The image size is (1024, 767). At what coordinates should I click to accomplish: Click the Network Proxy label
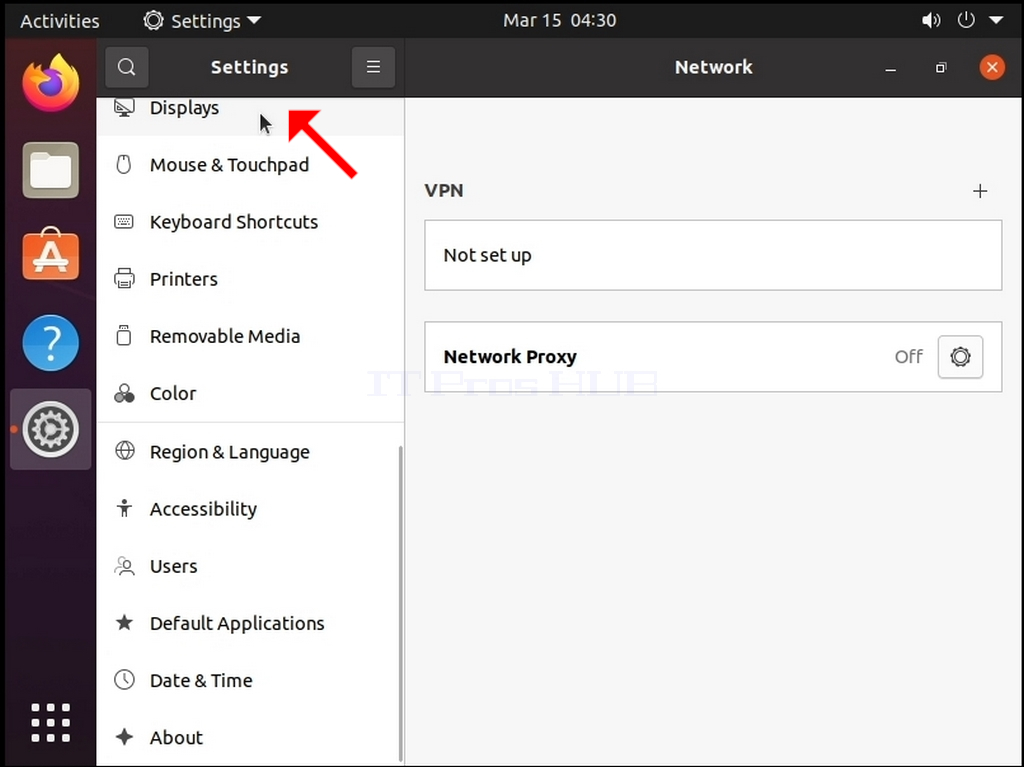click(510, 357)
